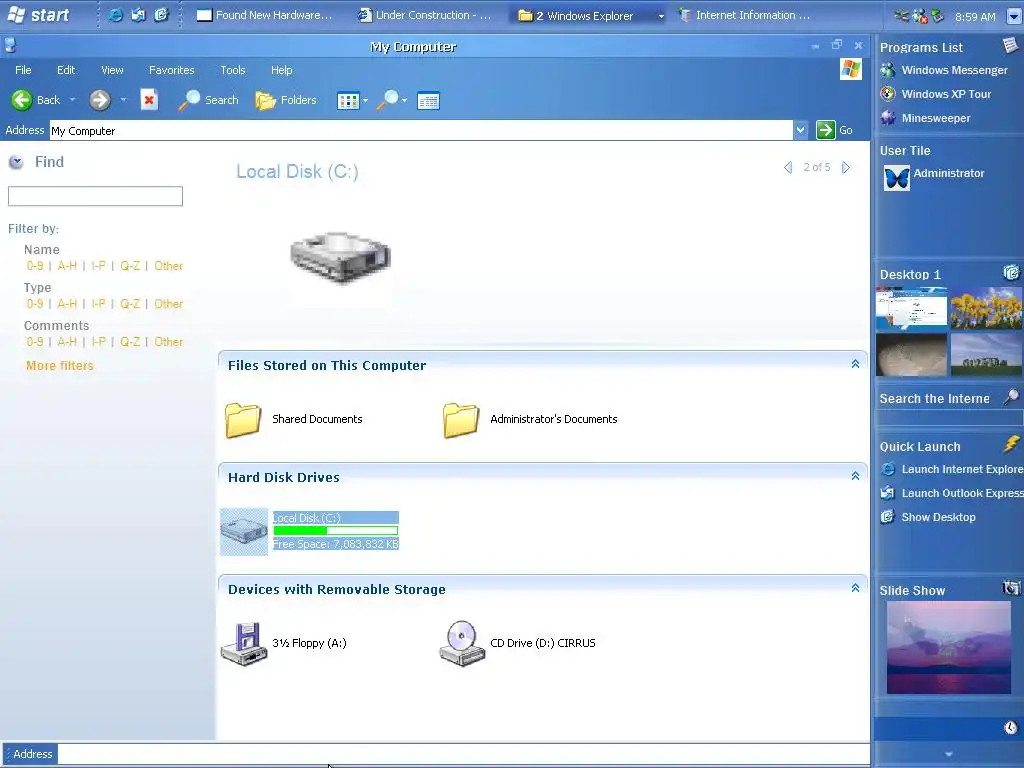The height and width of the screenshot is (768, 1024).
Task: Go to next item arrow beside 2 of 5
Action: click(846, 168)
